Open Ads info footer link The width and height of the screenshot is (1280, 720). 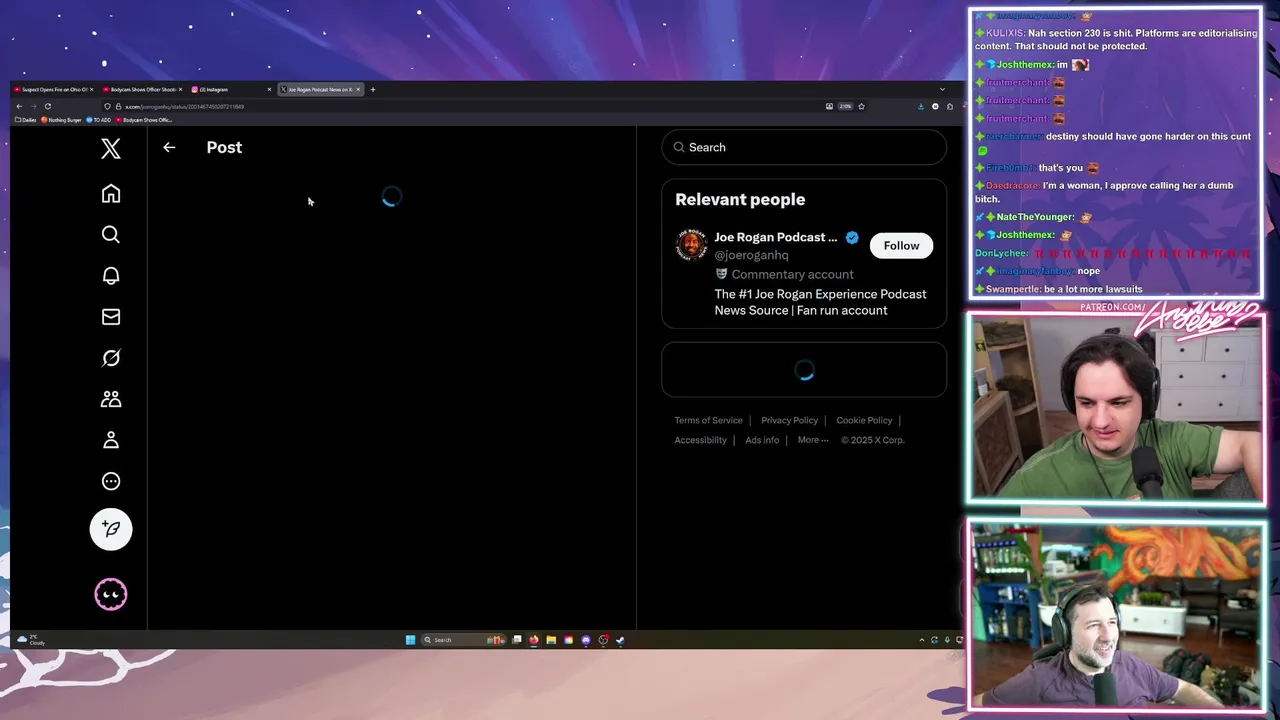click(x=762, y=440)
